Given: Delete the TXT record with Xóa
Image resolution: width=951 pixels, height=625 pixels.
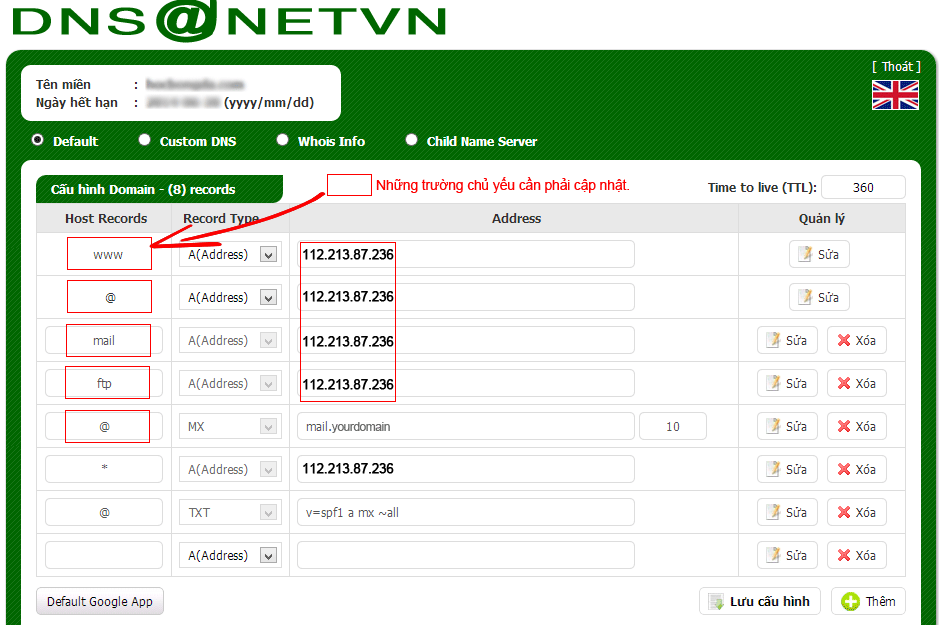Looking at the screenshot, I should (857, 512).
